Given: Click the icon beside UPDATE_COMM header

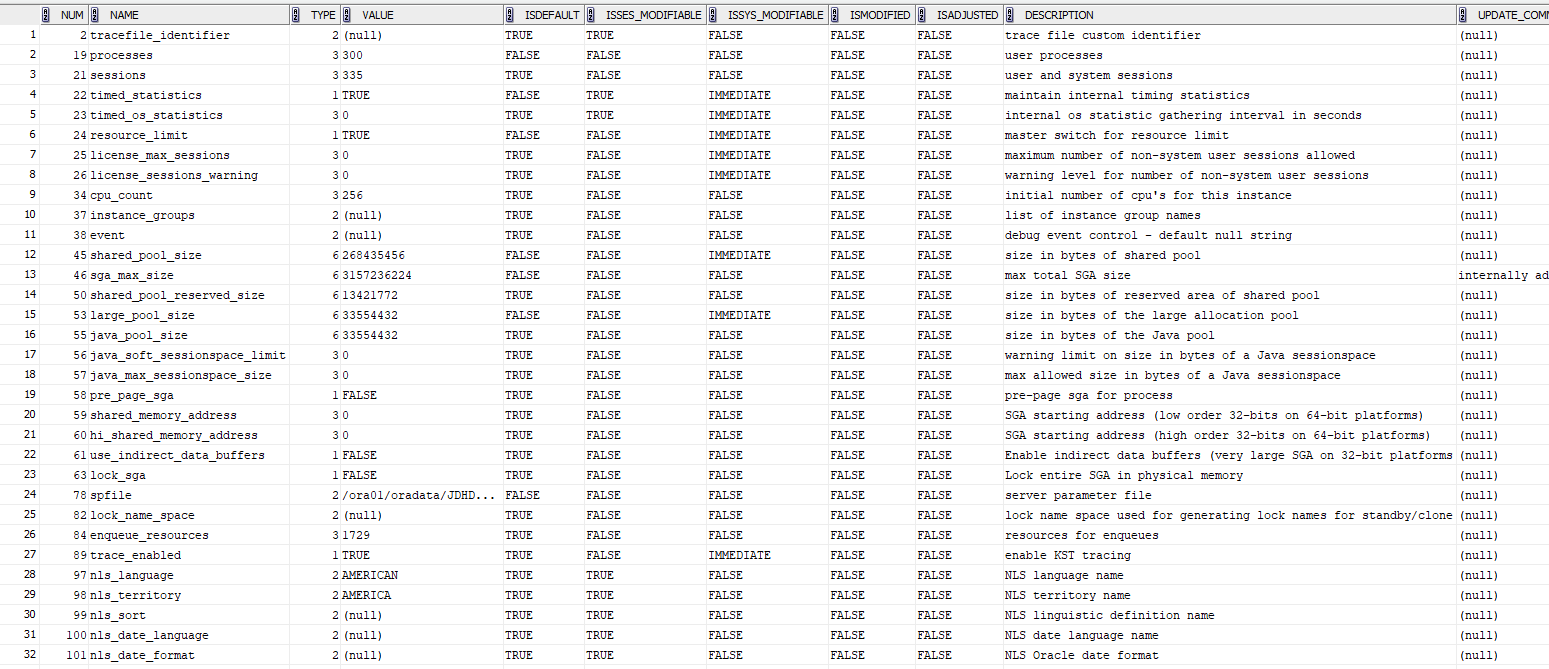Looking at the screenshot, I should (1465, 15).
